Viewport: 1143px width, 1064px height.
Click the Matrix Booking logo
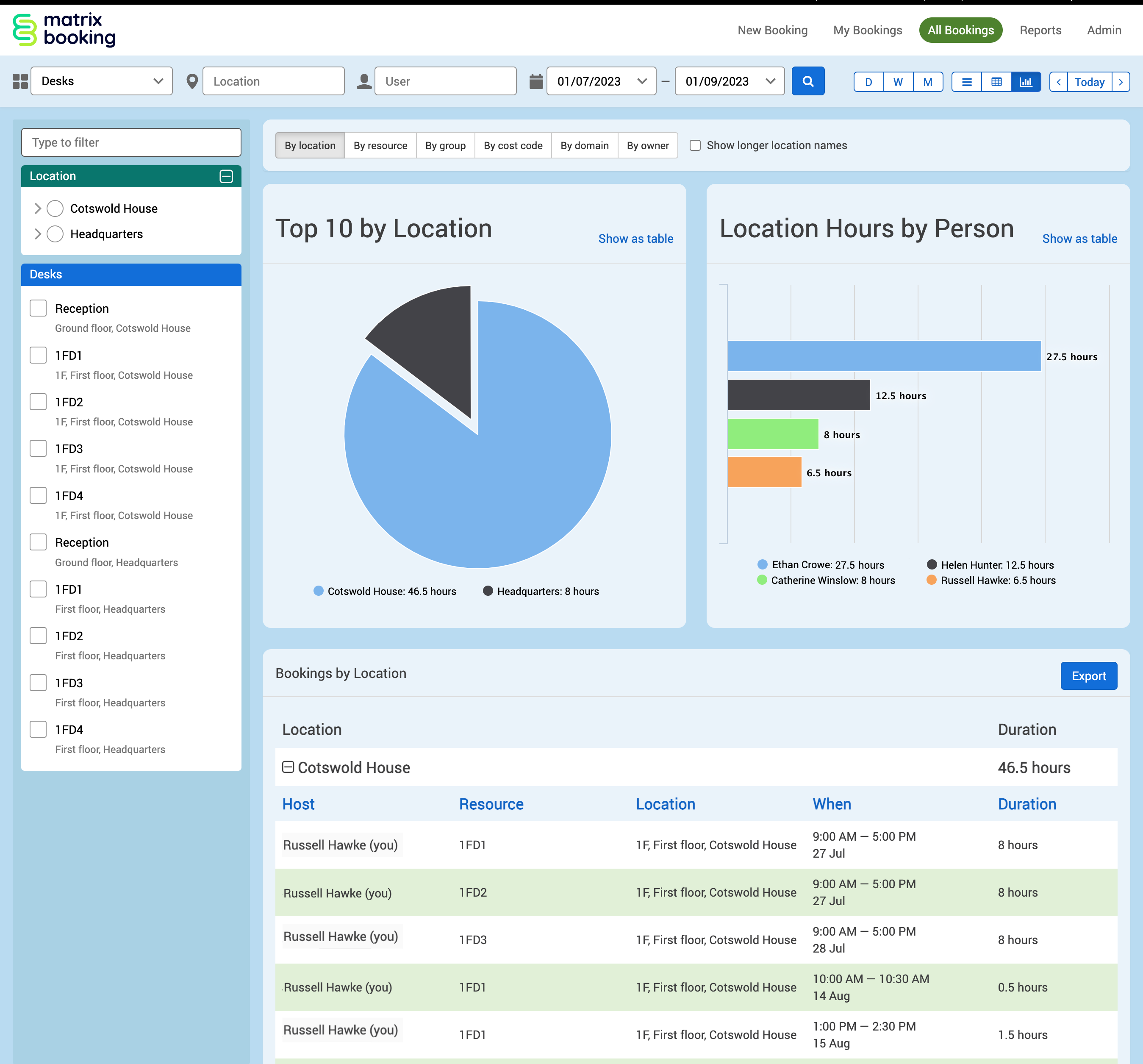pyautogui.click(x=64, y=29)
